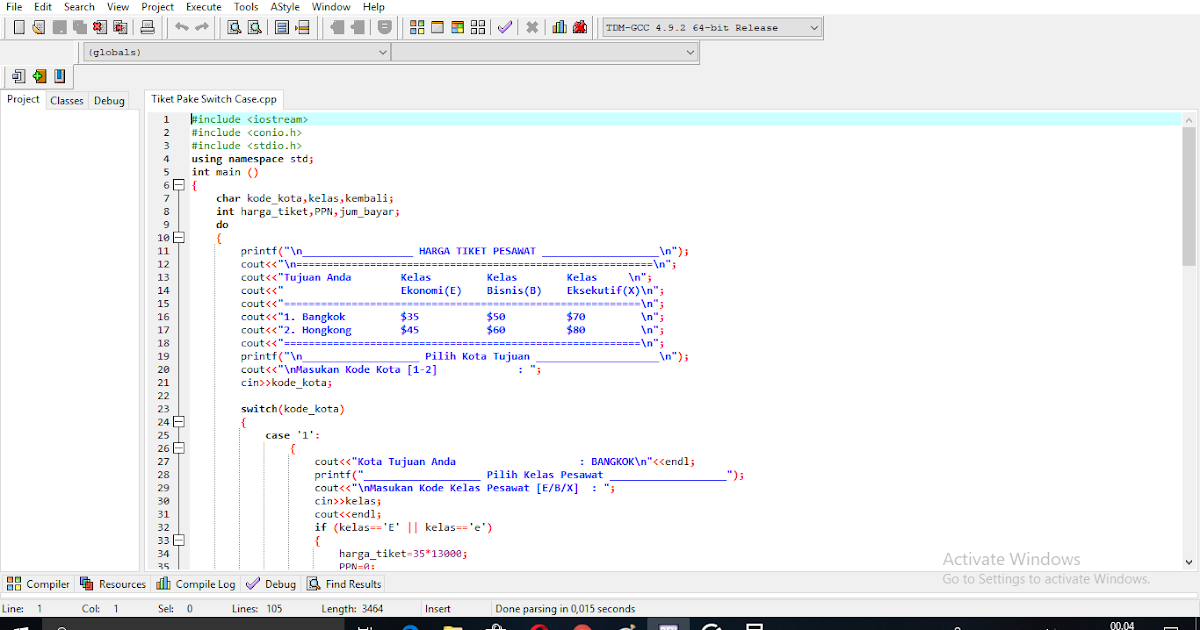Open an existing file with the Open icon
The width and height of the screenshot is (1200, 630).
[37, 27]
